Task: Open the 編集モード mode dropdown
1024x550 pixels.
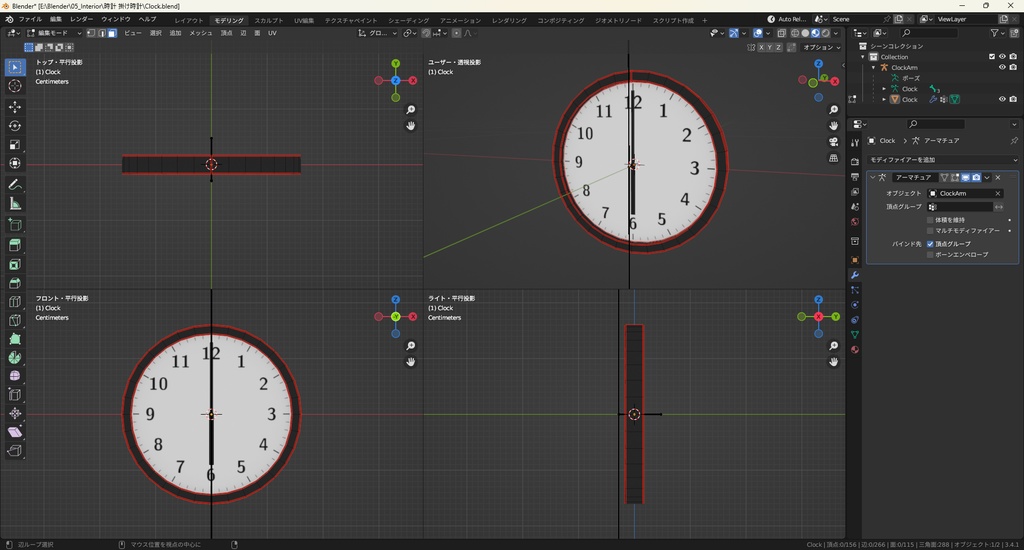Action: [52, 33]
